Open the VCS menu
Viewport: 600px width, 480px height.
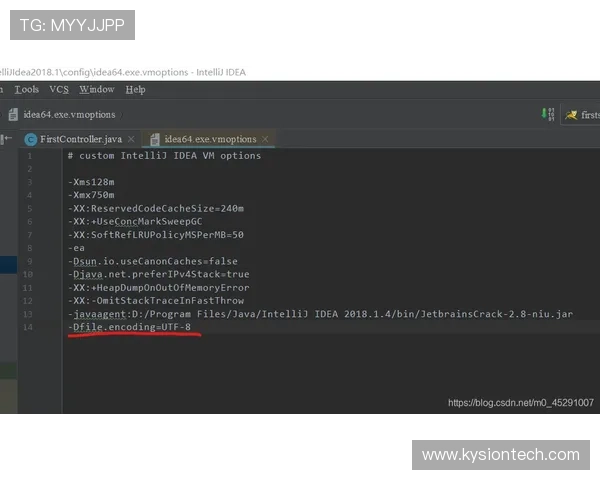(x=59, y=90)
